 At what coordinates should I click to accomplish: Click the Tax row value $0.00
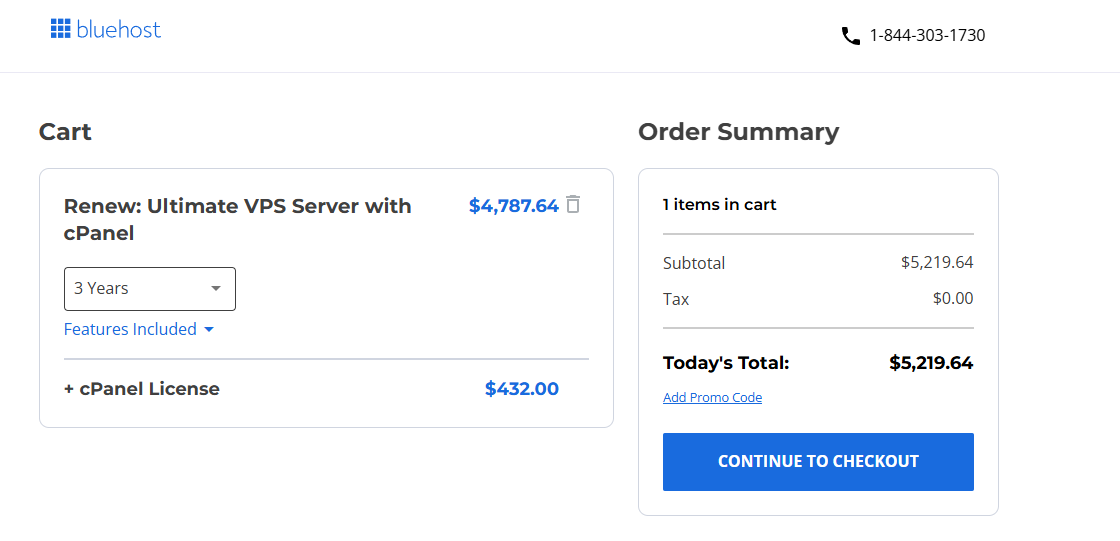(x=953, y=298)
